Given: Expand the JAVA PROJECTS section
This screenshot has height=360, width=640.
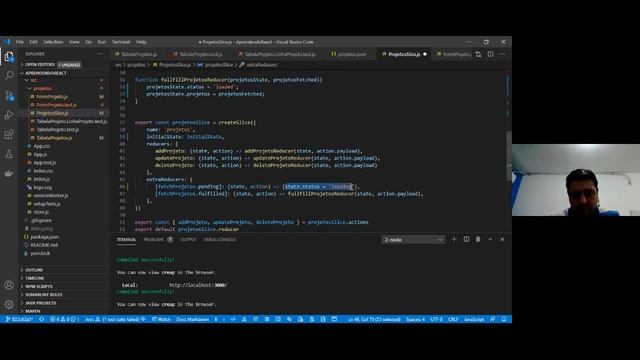Looking at the screenshot, I should 41,303.
